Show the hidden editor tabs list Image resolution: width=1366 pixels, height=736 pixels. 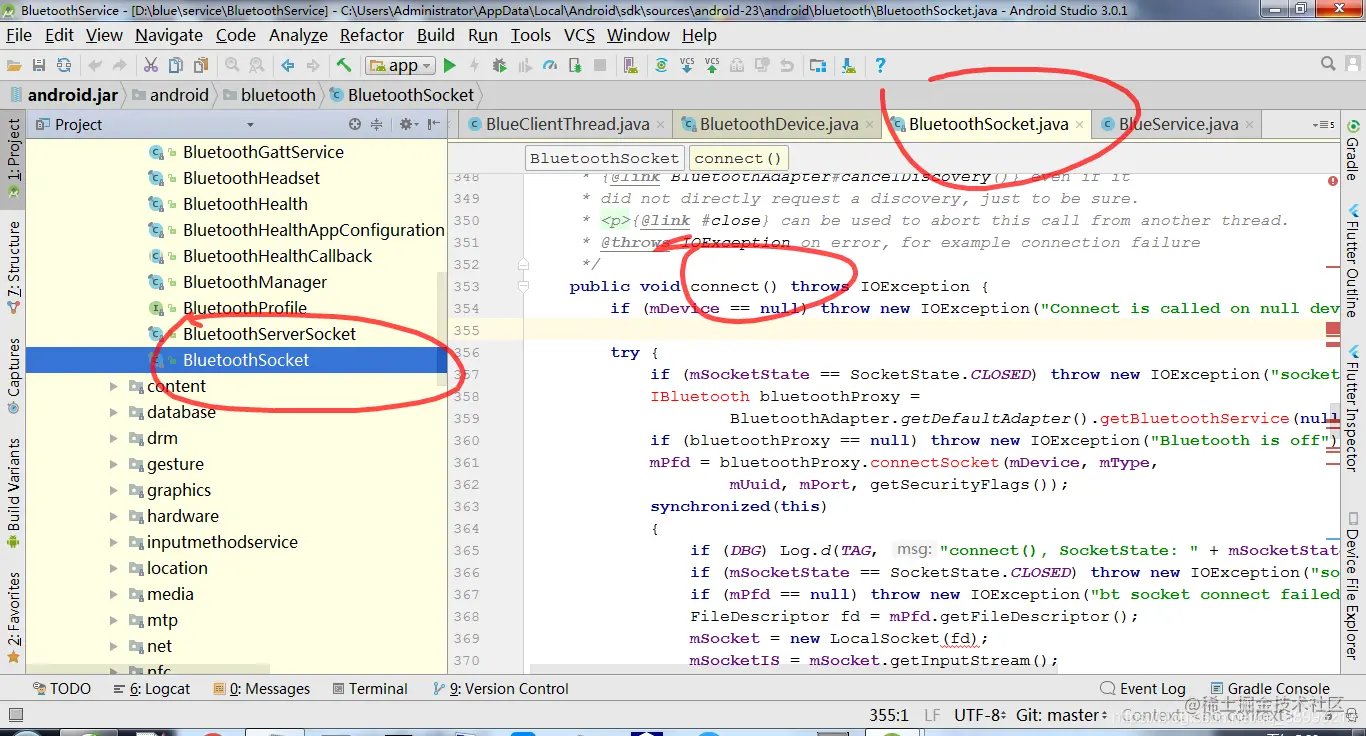point(1323,125)
